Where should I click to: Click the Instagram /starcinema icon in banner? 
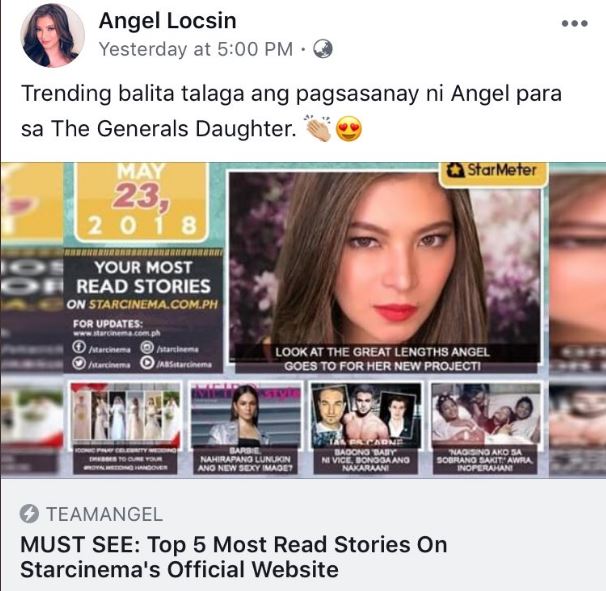tap(147, 347)
